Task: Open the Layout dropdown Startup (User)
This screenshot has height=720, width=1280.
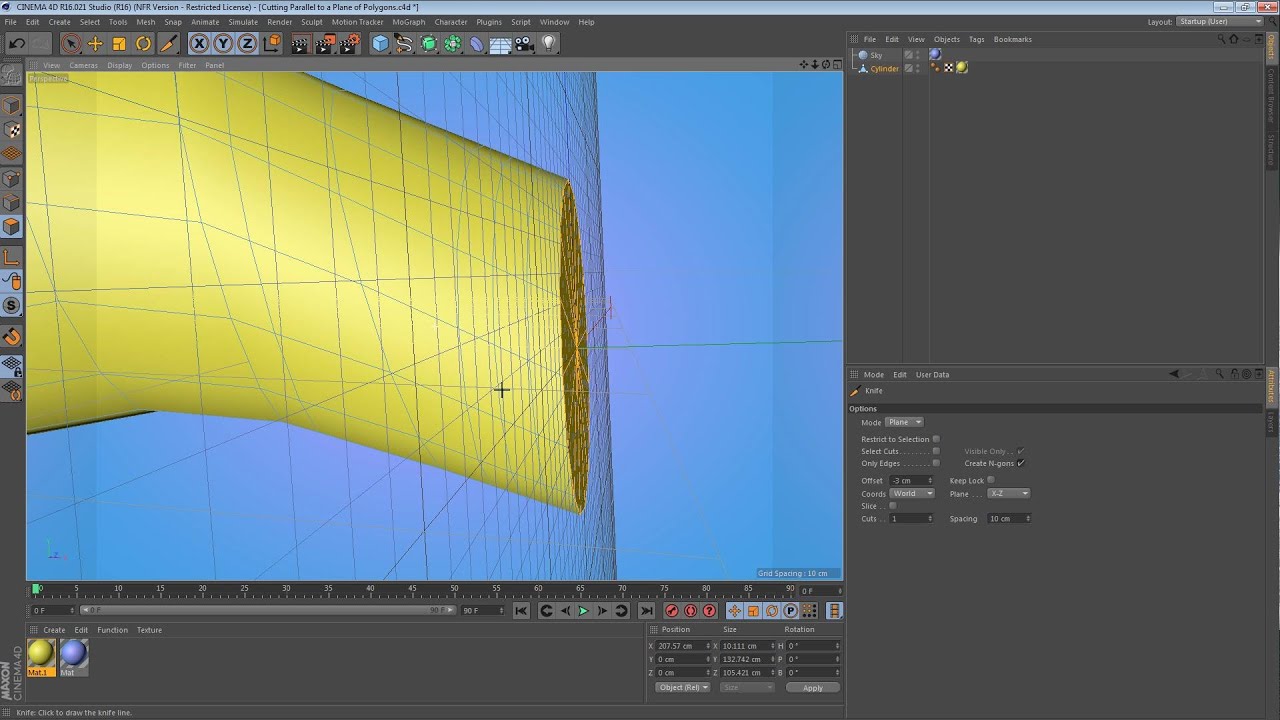Action: click(x=1220, y=21)
